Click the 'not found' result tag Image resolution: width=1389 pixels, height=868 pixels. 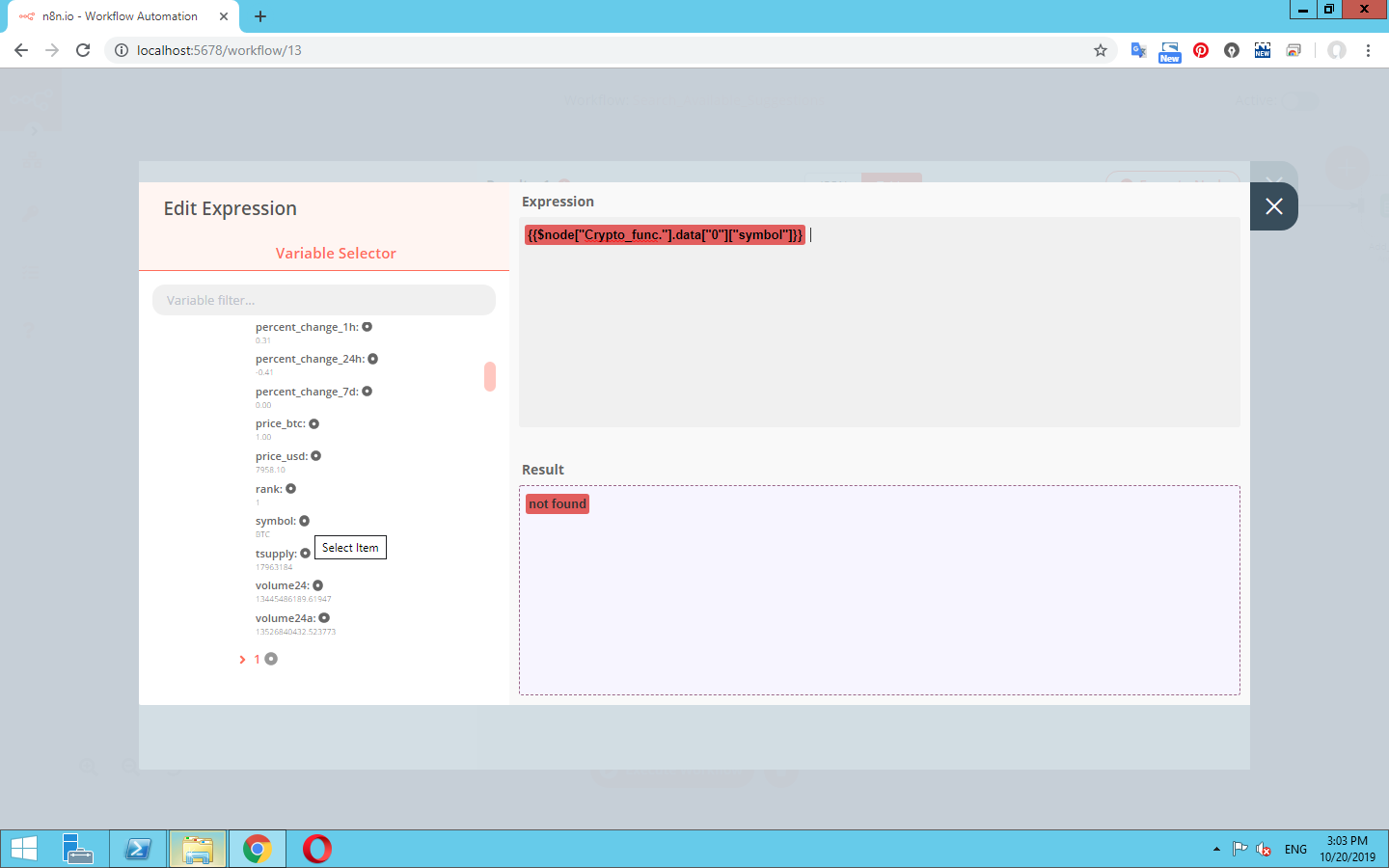(558, 503)
